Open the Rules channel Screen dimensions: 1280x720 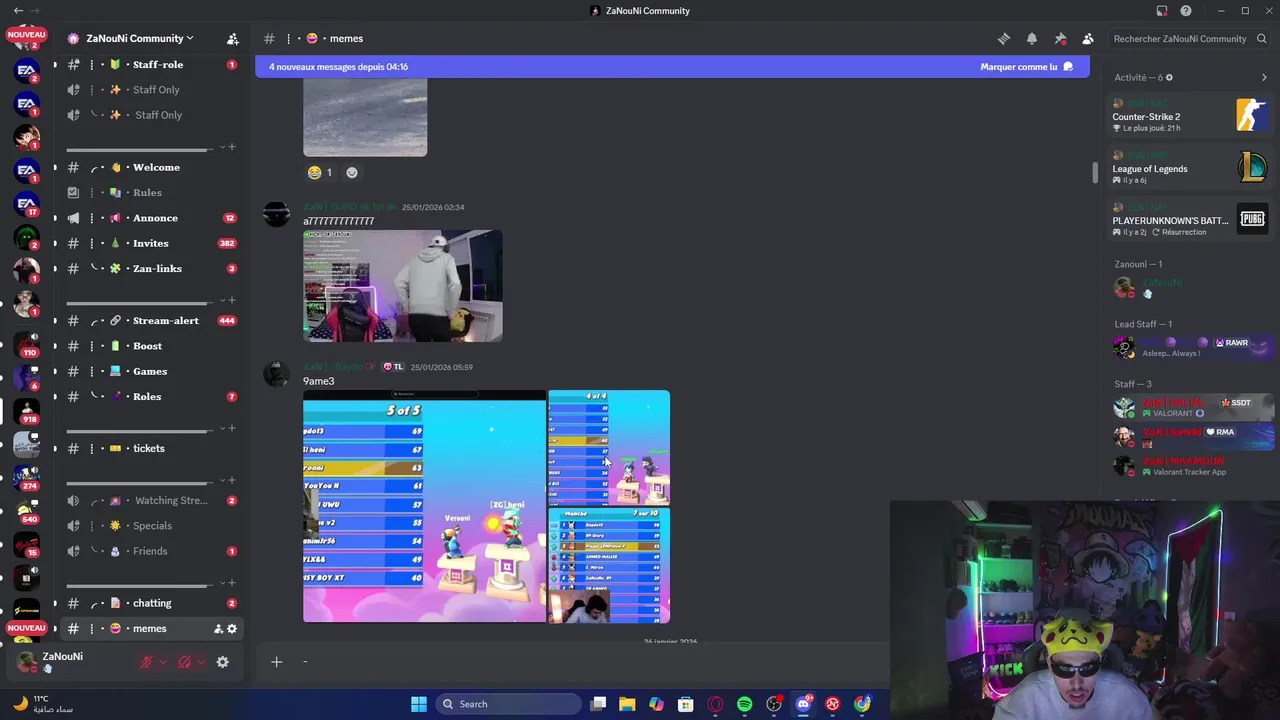click(x=152, y=193)
